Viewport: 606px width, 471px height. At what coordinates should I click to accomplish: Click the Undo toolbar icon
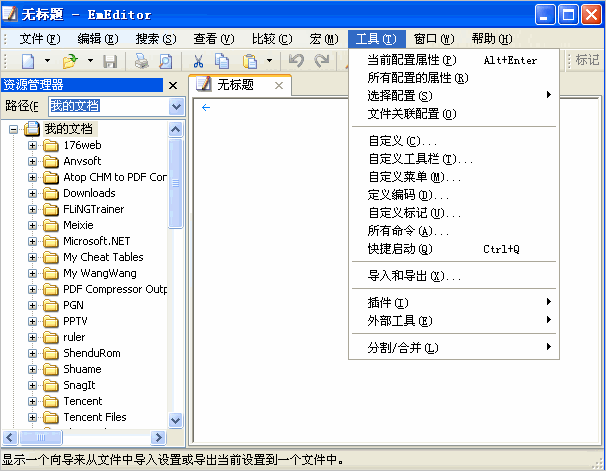click(x=296, y=61)
